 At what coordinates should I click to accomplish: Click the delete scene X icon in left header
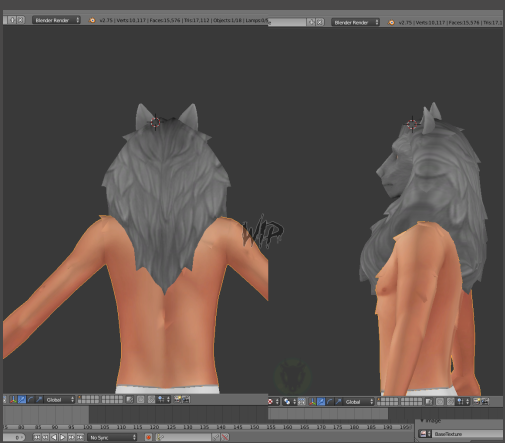(x=21, y=20)
